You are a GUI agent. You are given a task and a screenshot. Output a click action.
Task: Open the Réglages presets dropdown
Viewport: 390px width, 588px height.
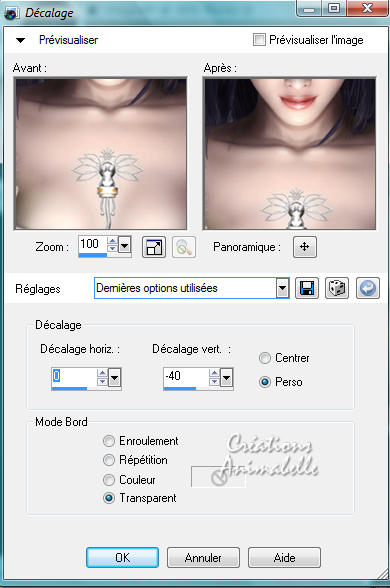coord(282,288)
